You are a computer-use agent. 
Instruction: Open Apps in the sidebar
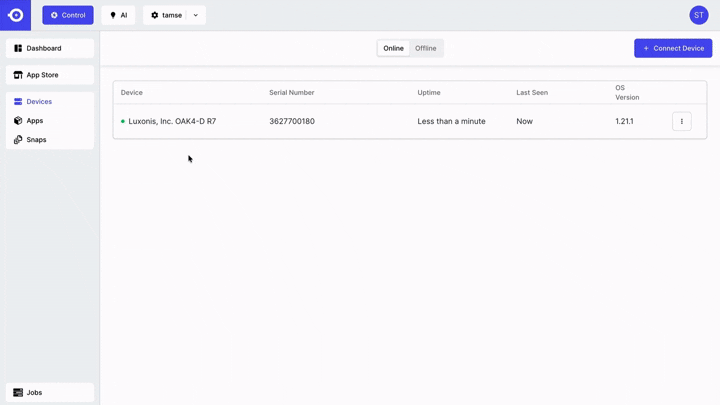coord(50,121)
